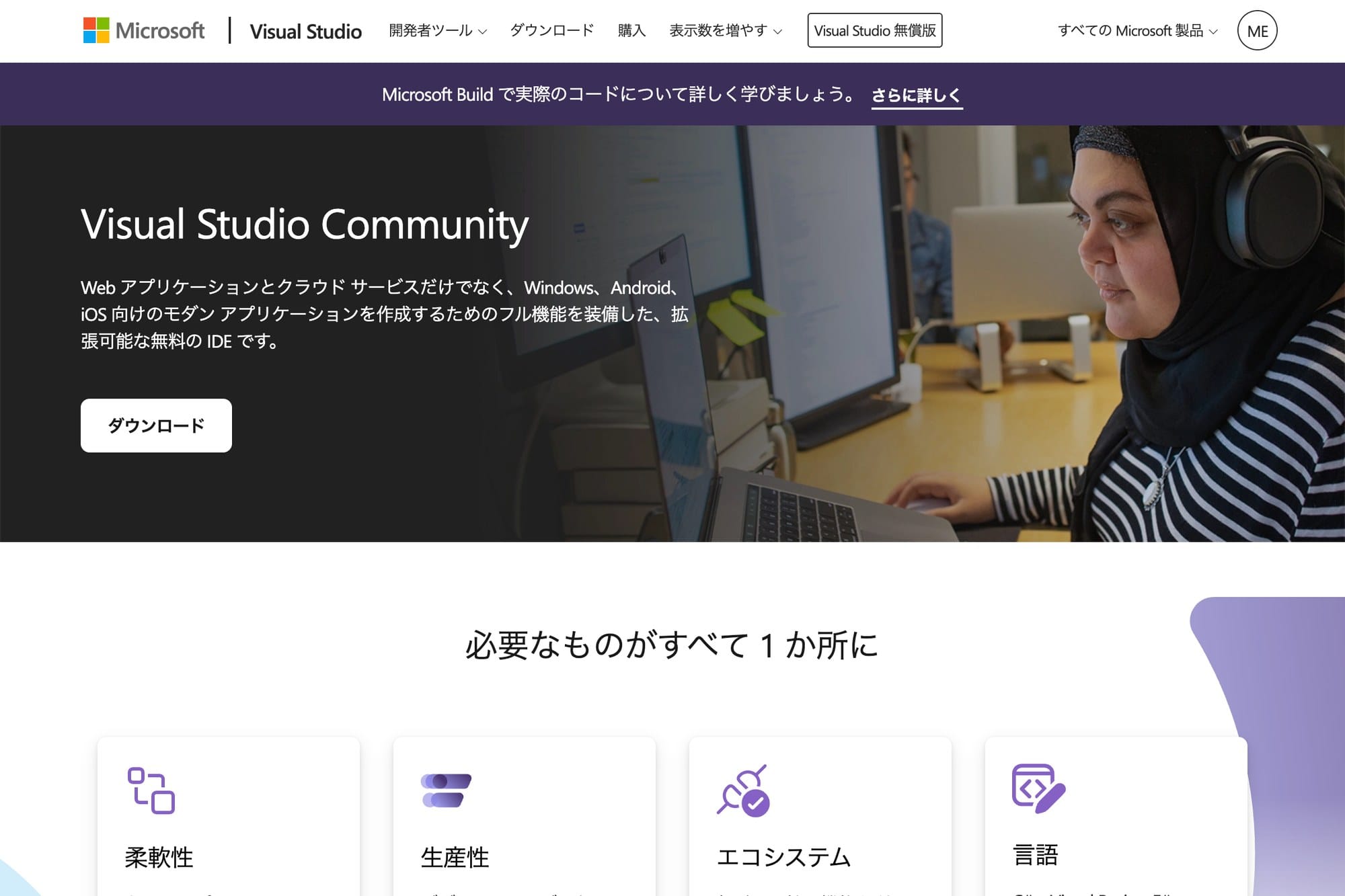Click the エコシステム card icon
The image size is (1345, 896).
[x=743, y=790]
